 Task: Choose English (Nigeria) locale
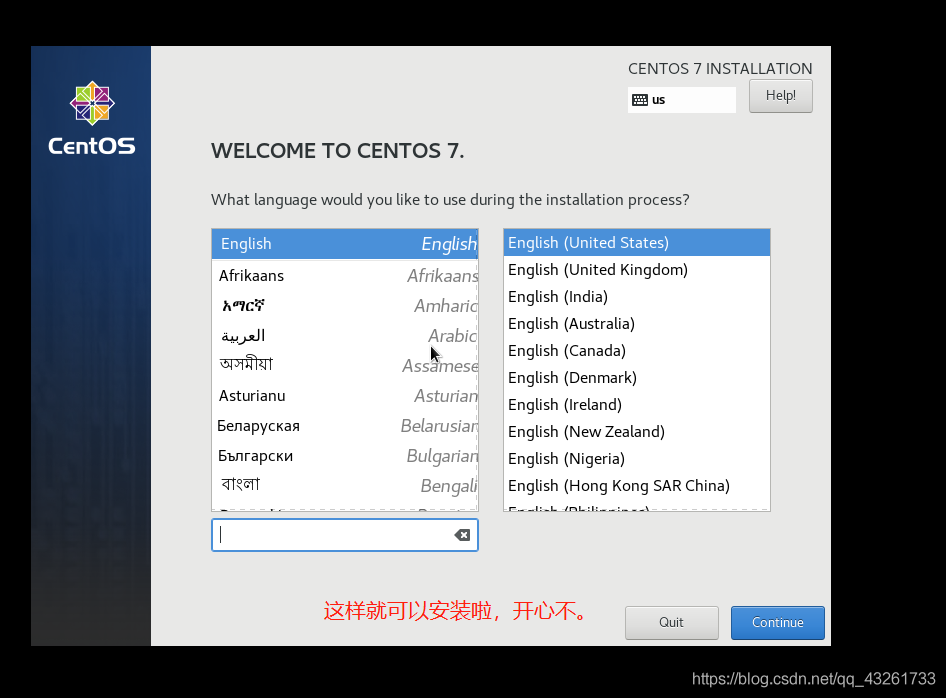click(636, 459)
